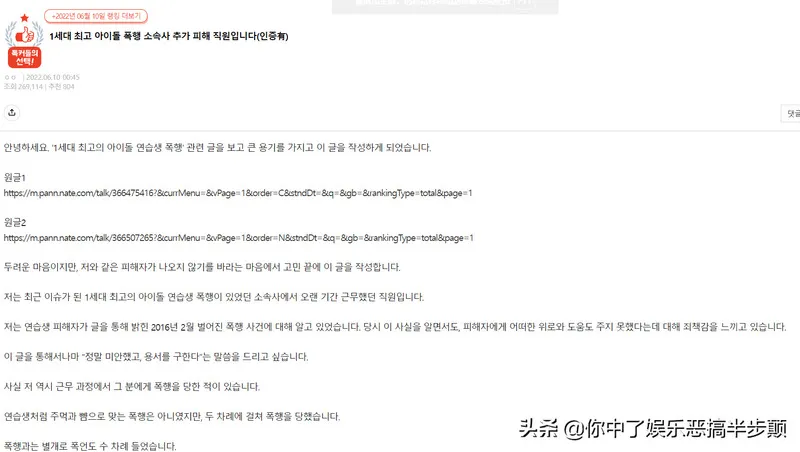The image size is (800, 452).
Task: Click the share icon below the post info
Action: pos(12,113)
